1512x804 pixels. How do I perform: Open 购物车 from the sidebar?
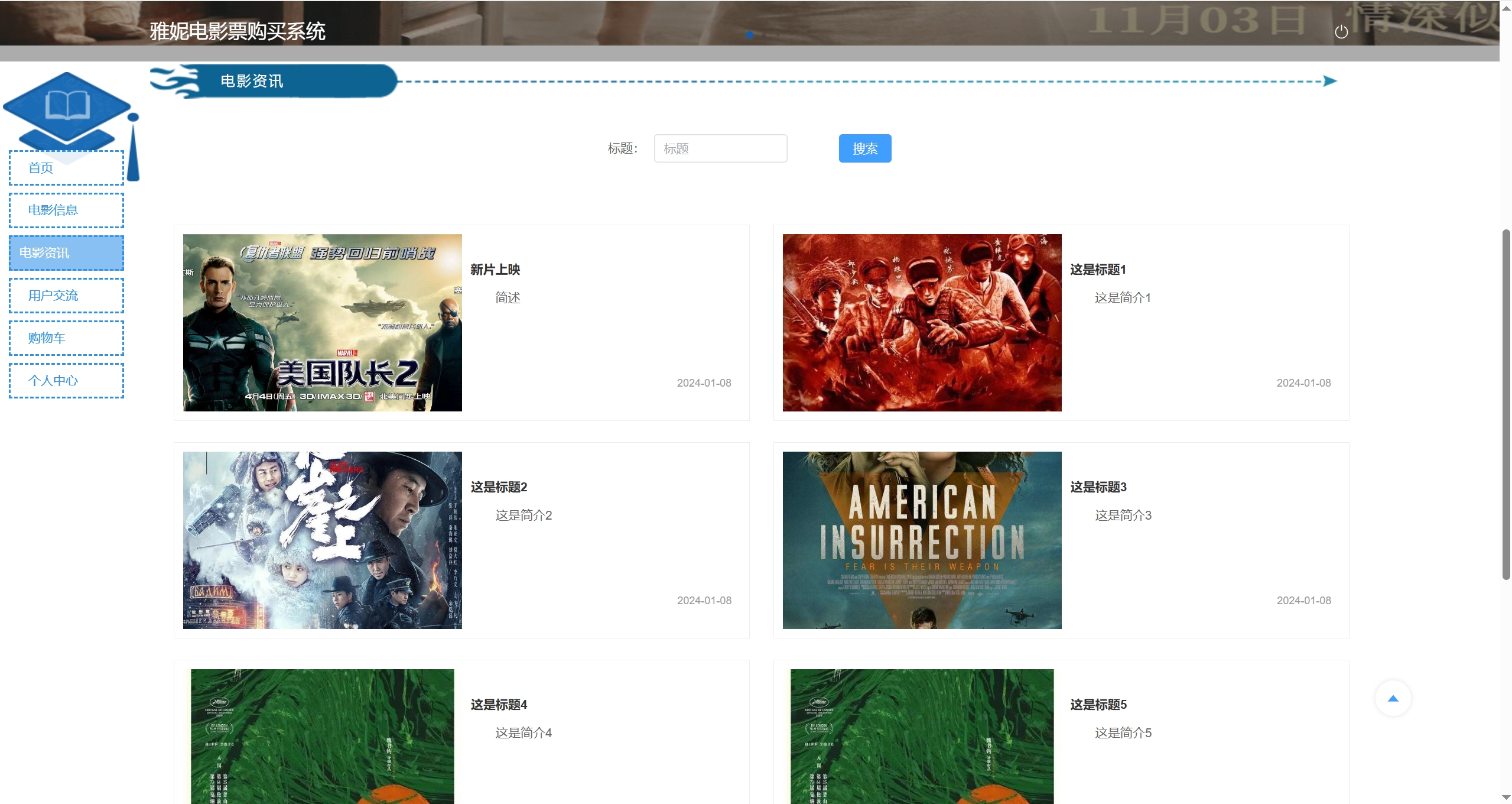click(66, 338)
